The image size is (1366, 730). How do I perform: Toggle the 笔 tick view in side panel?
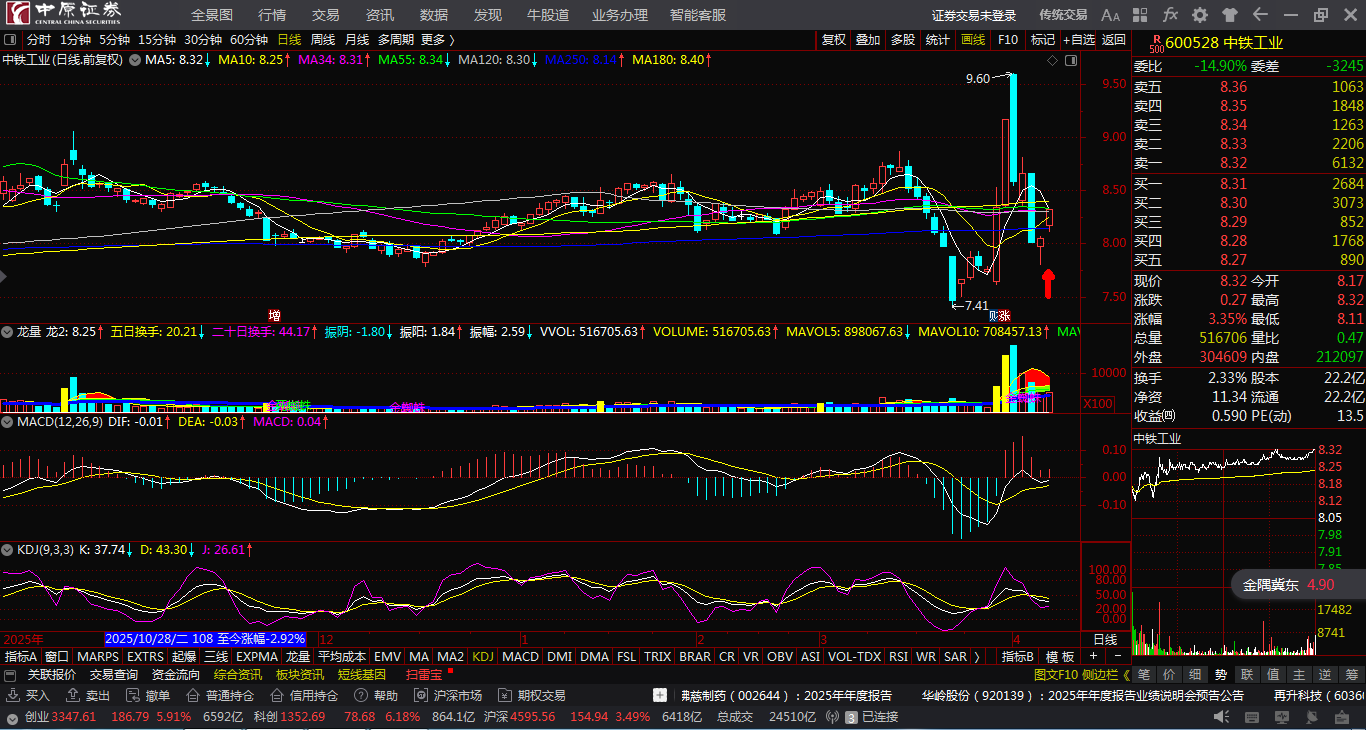[x=1143, y=674]
